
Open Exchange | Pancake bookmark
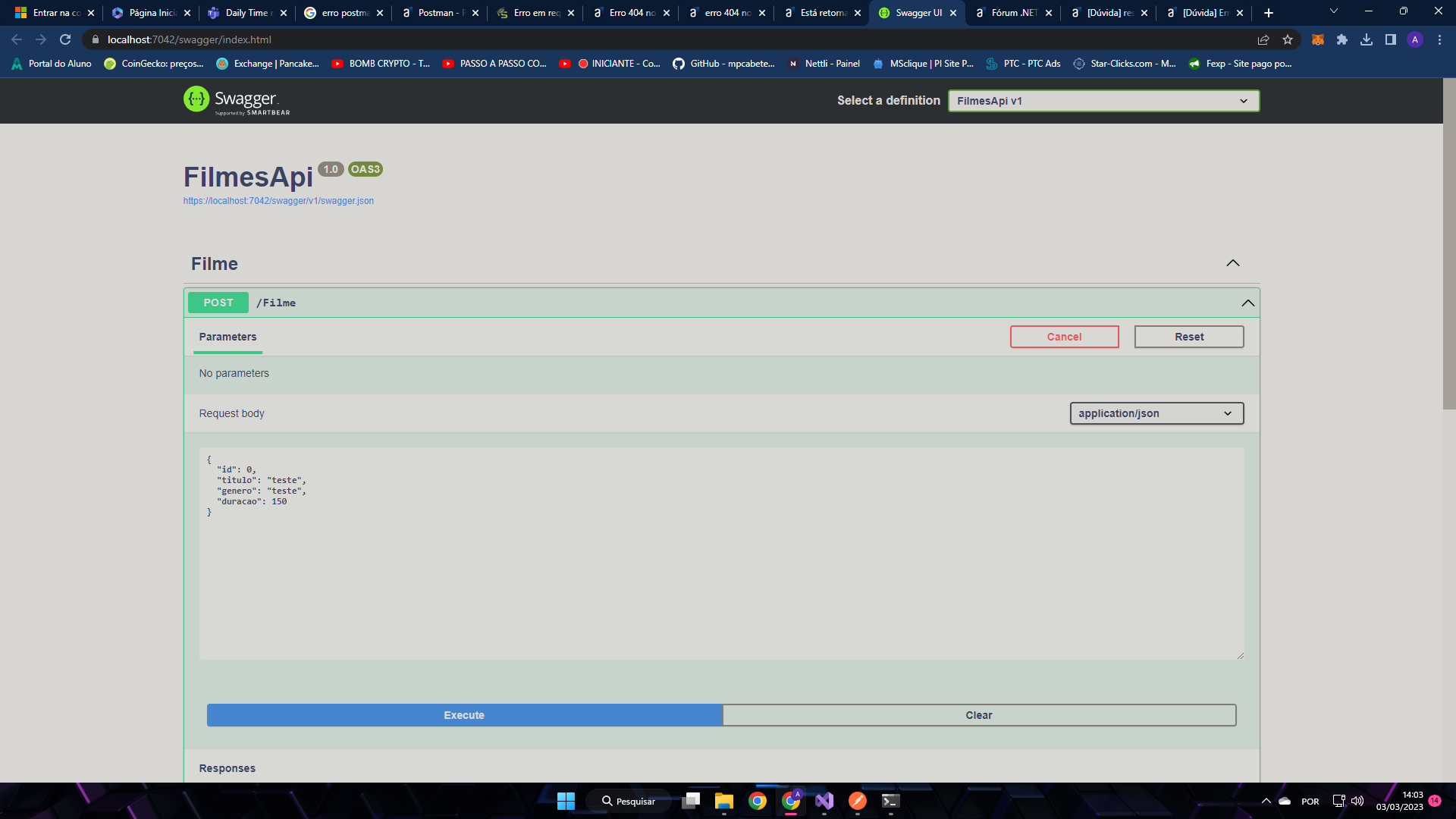268,64
